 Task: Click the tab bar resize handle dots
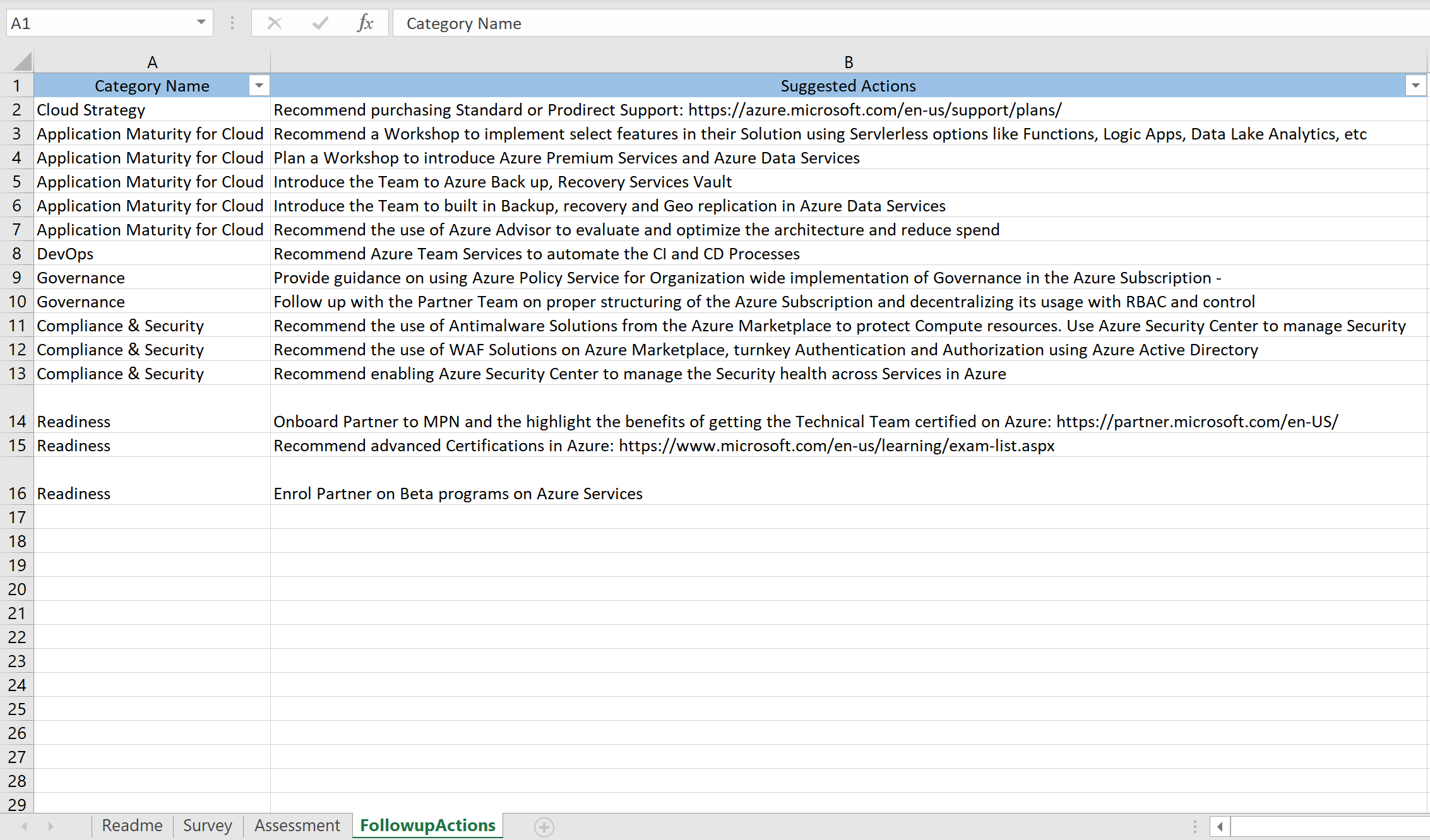(x=1195, y=826)
